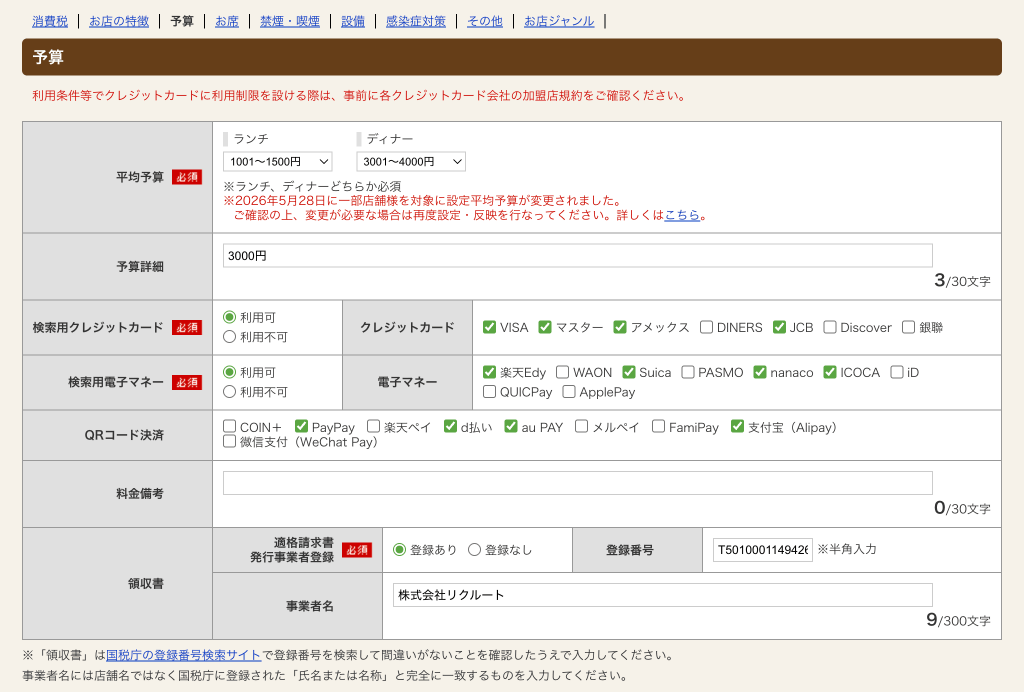Click the 事業者名 input field

coord(662,595)
